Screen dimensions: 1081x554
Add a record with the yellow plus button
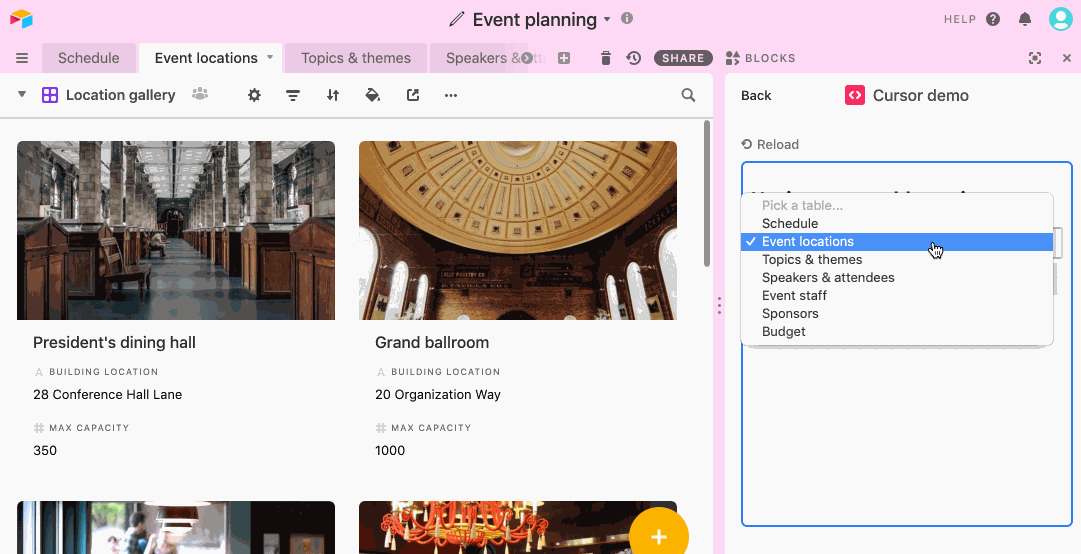(x=659, y=536)
